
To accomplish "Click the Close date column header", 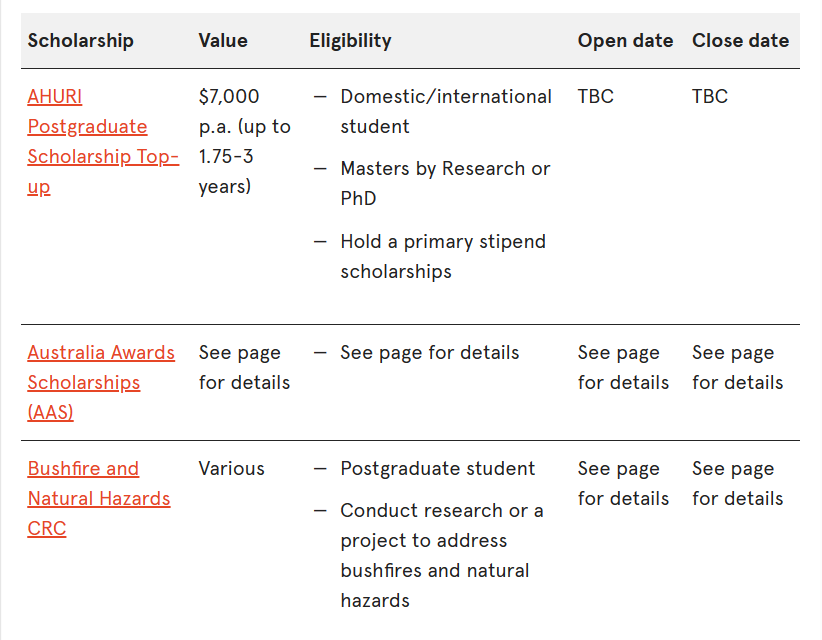I will [740, 41].
